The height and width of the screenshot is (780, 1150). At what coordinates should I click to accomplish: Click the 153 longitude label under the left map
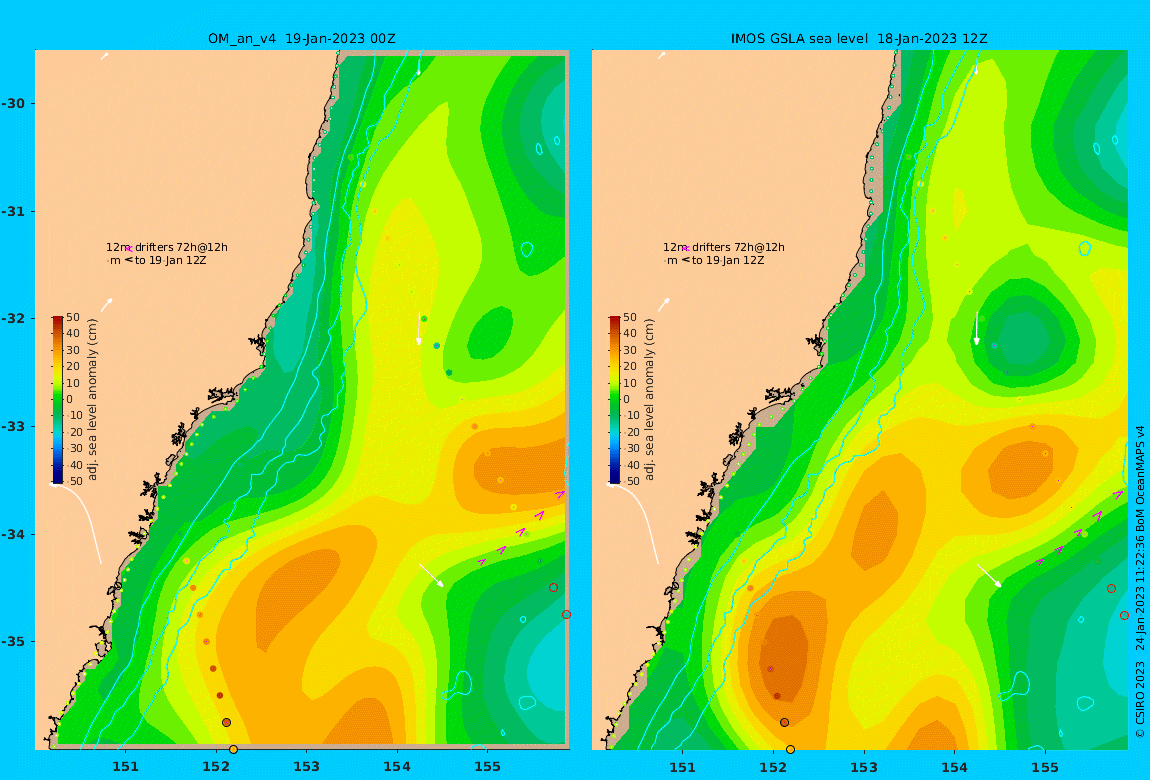click(x=307, y=767)
